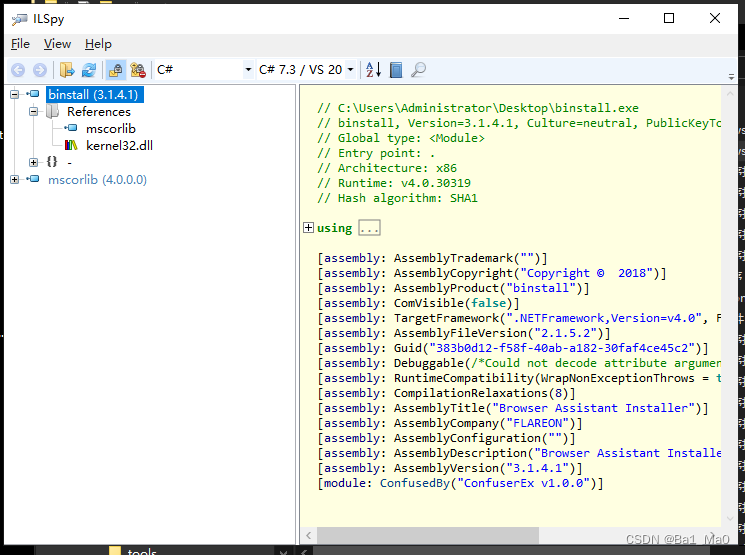Viewport: 745px width, 555px height.
Task: Click the binstall assembly icon in tree
Action: coord(33,94)
